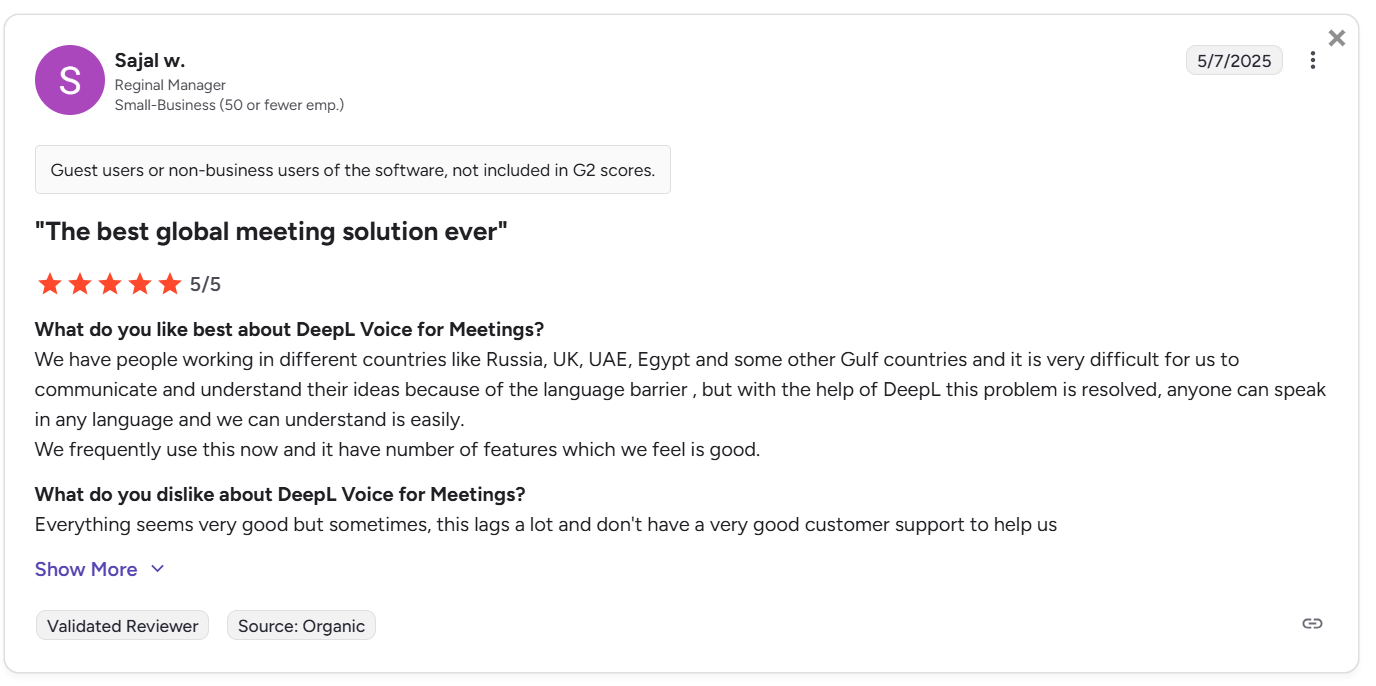Click the Source: Organic badge

pos(301,625)
